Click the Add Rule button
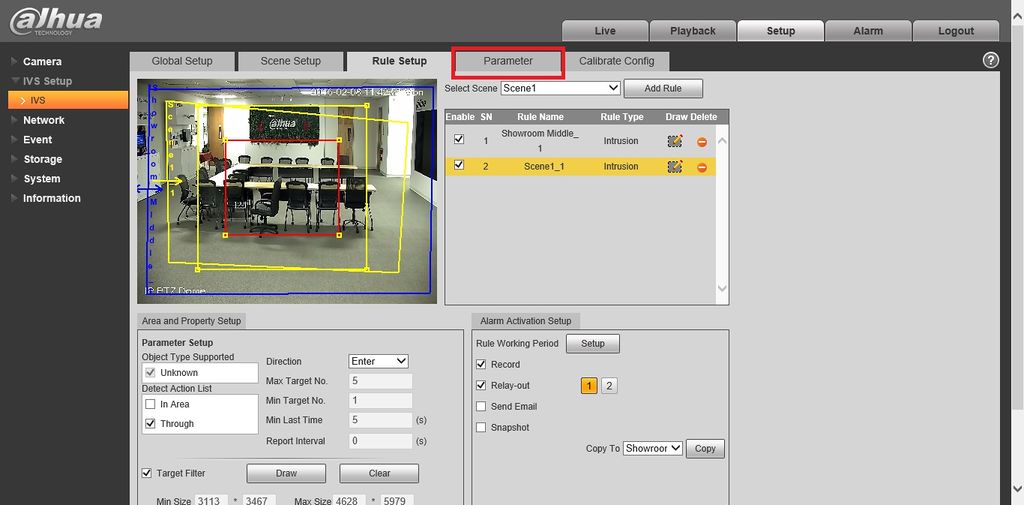Image resolution: width=1024 pixels, height=505 pixels. pyautogui.click(x=663, y=88)
